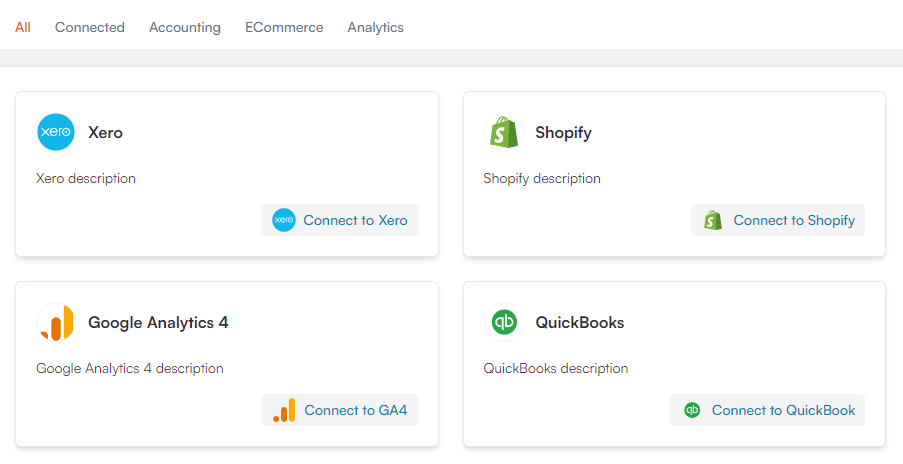
Task: Click the Connect to Xero button
Action: click(x=340, y=220)
